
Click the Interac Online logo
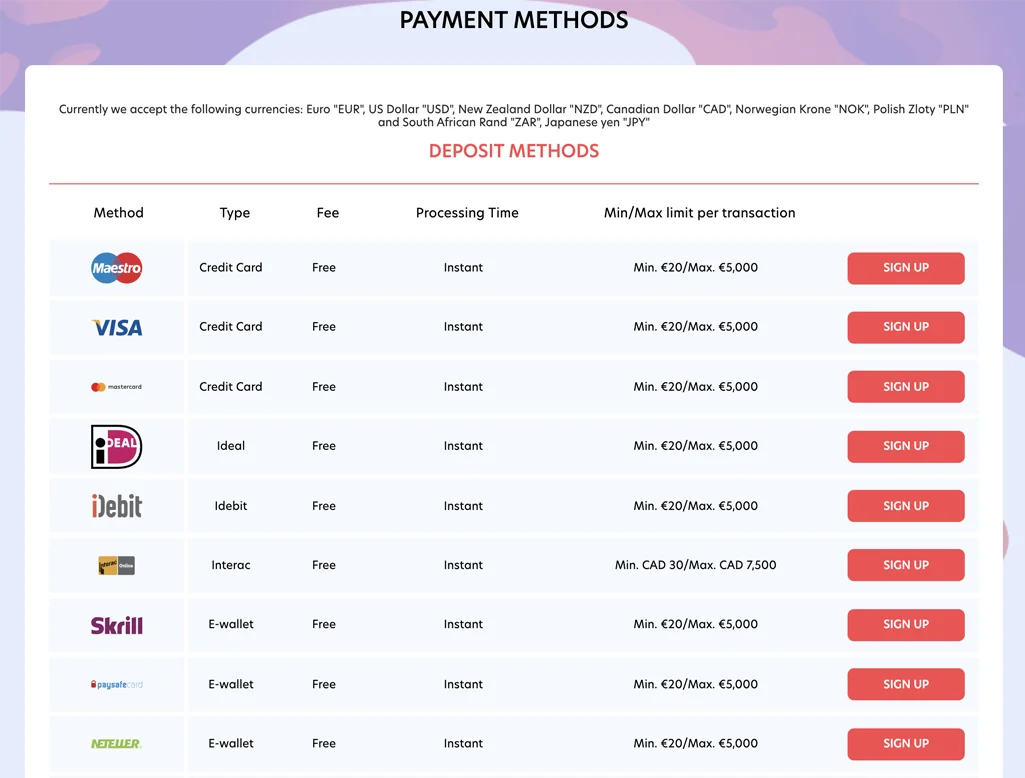116,566
